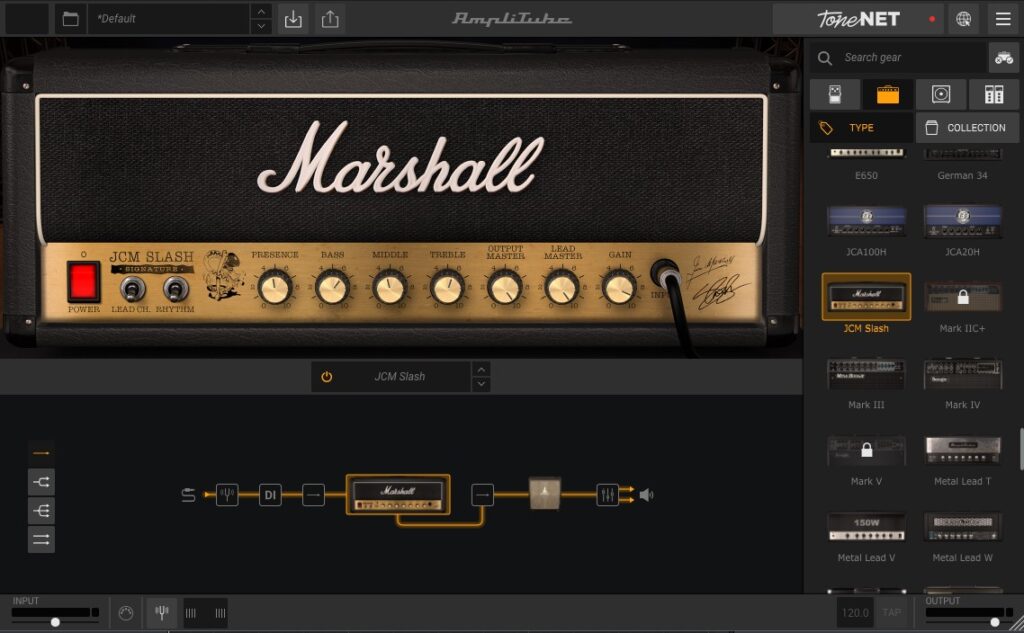Screen dimensions: 1024x633
Task: Select the parallel dual chain routing
Action: pyautogui.click(x=41, y=540)
